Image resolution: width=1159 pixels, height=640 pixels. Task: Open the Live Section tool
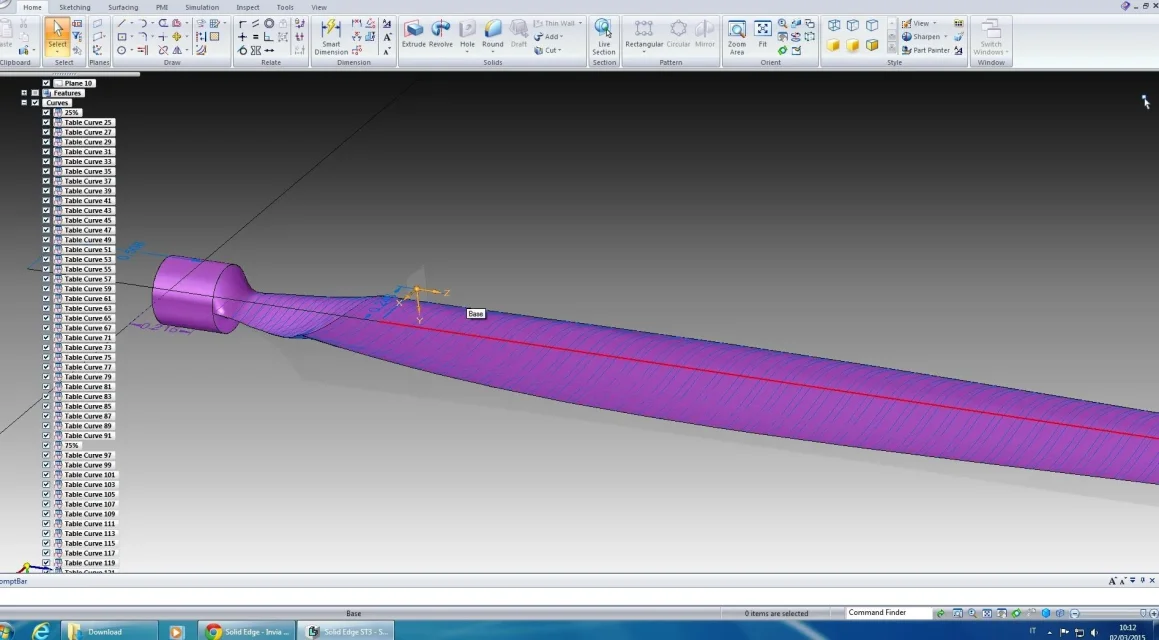coord(603,36)
